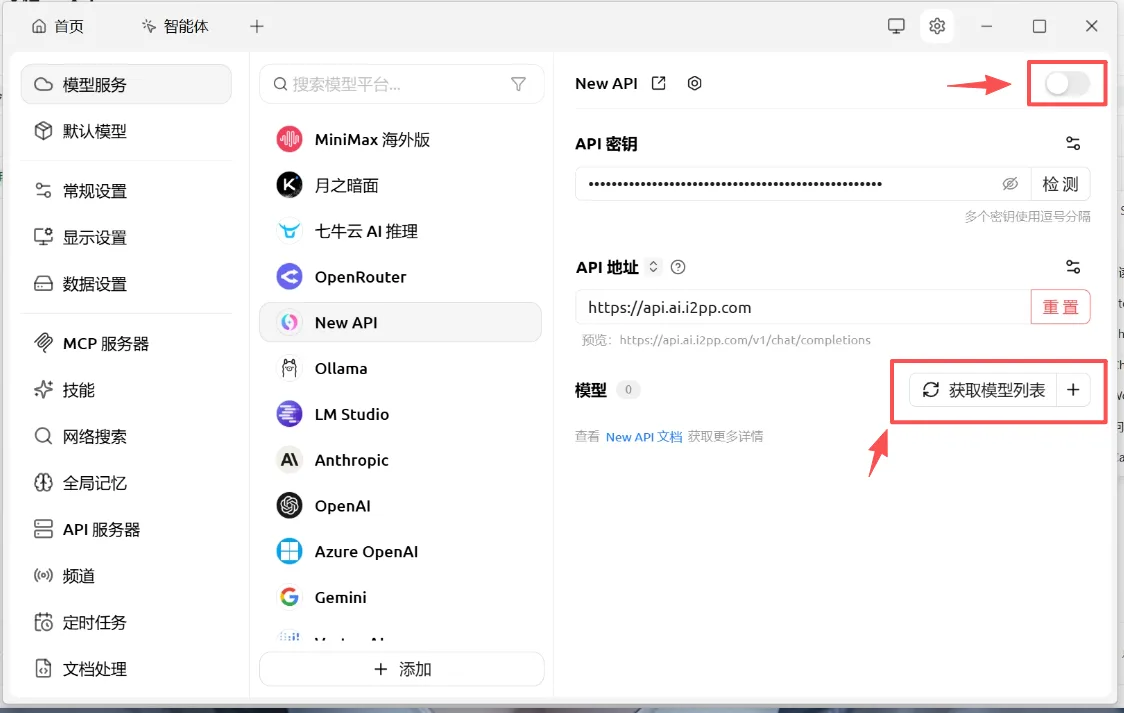Viewport: 1124px width, 713px height.
Task: Edit the API address field
Action: point(803,307)
